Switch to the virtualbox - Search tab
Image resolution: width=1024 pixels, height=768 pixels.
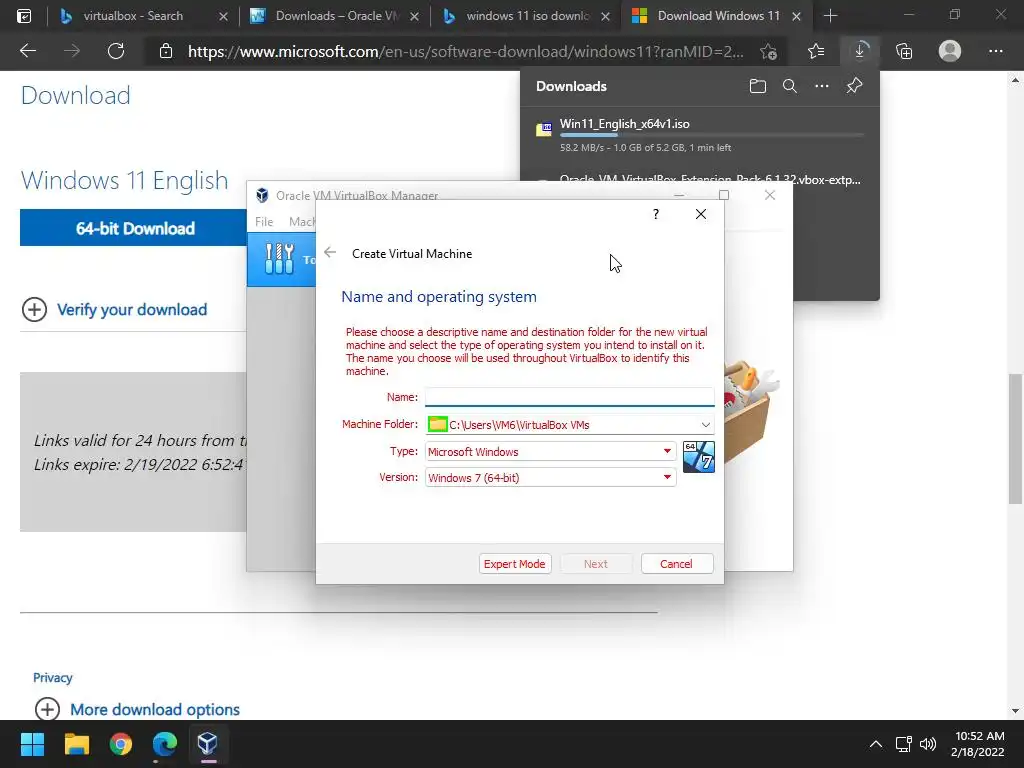[x=133, y=16]
